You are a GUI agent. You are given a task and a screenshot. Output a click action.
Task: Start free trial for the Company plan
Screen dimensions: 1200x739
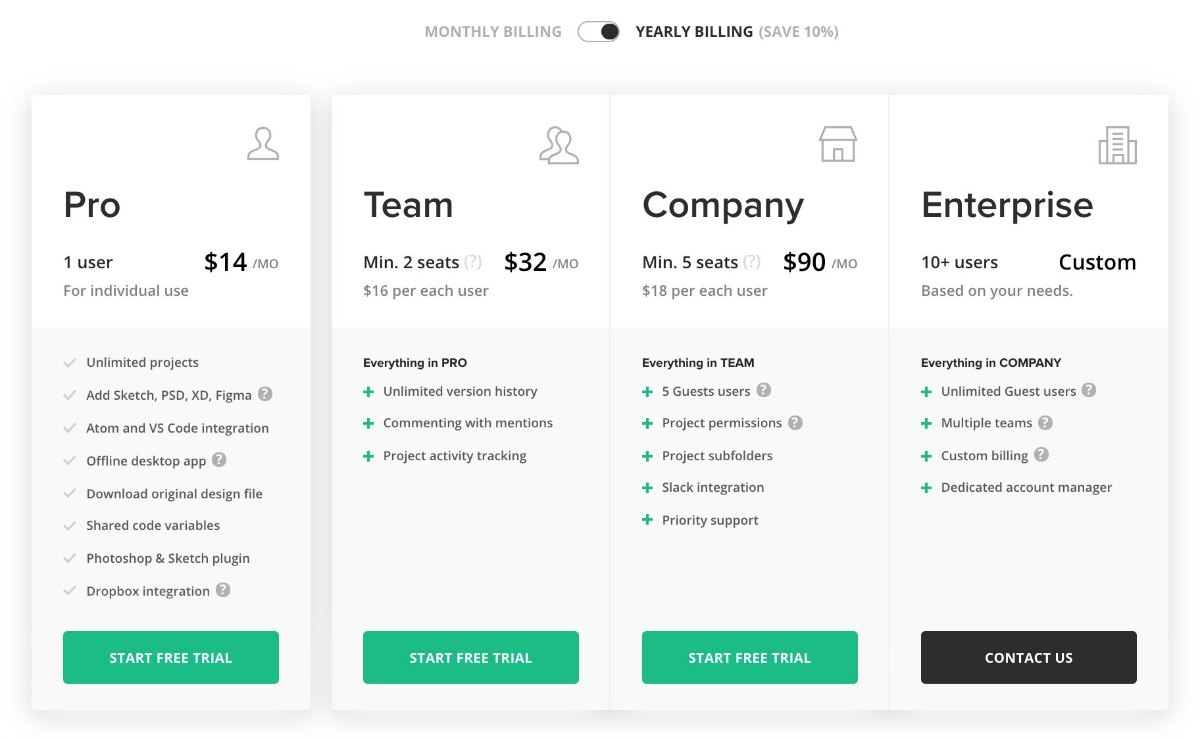(x=750, y=657)
